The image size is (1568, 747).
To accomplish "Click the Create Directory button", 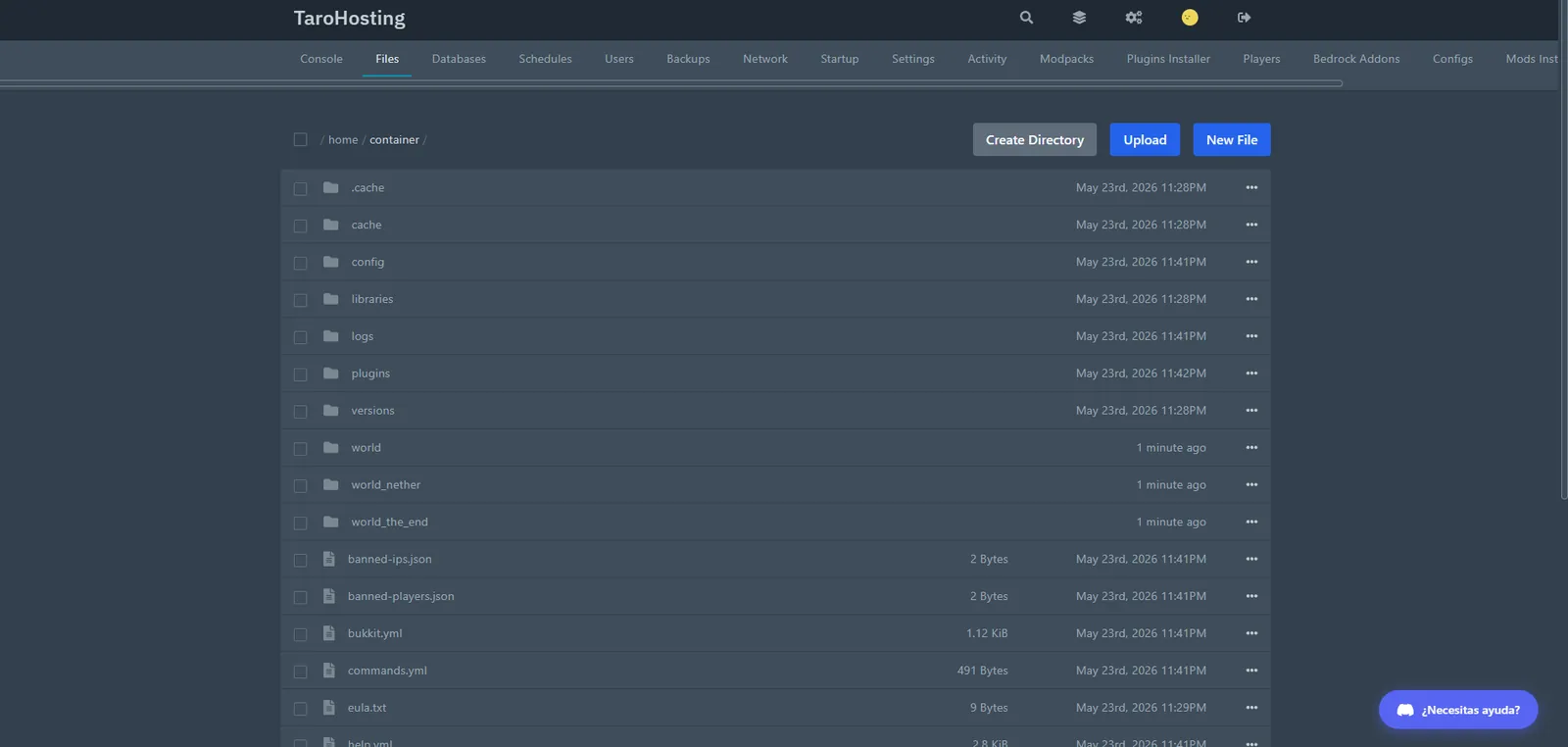I will (x=1035, y=139).
